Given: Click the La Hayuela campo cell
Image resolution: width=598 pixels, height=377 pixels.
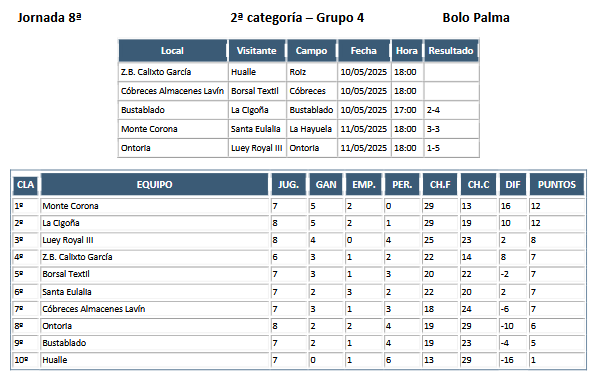Looking at the screenshot, I should [311, 129].
